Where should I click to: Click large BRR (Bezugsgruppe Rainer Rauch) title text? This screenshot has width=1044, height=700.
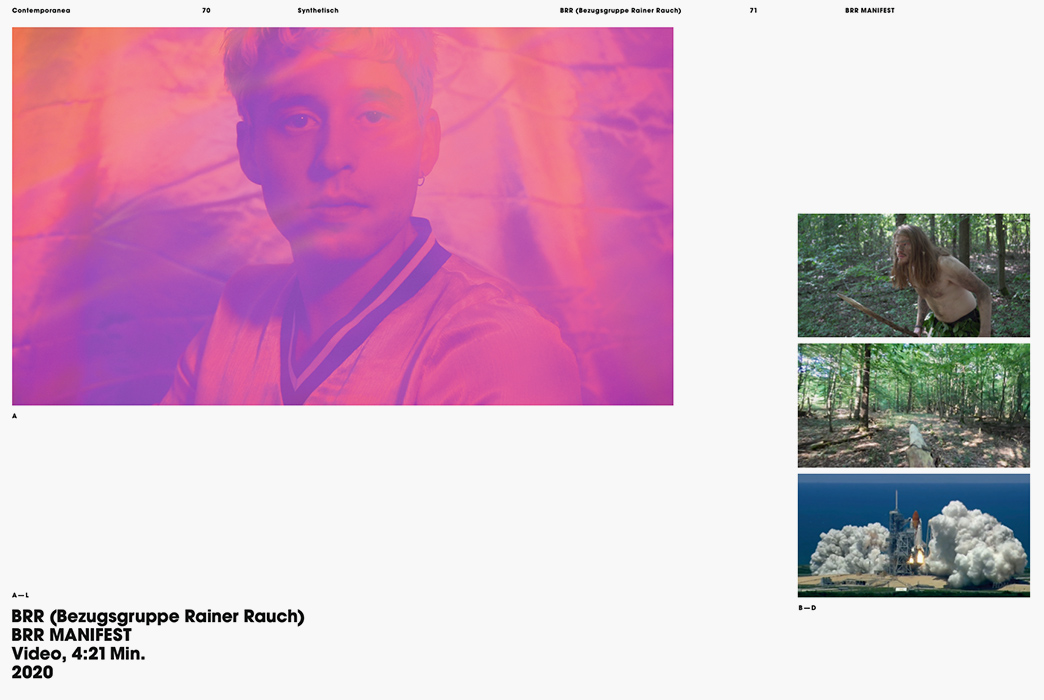tap(158, 617)
